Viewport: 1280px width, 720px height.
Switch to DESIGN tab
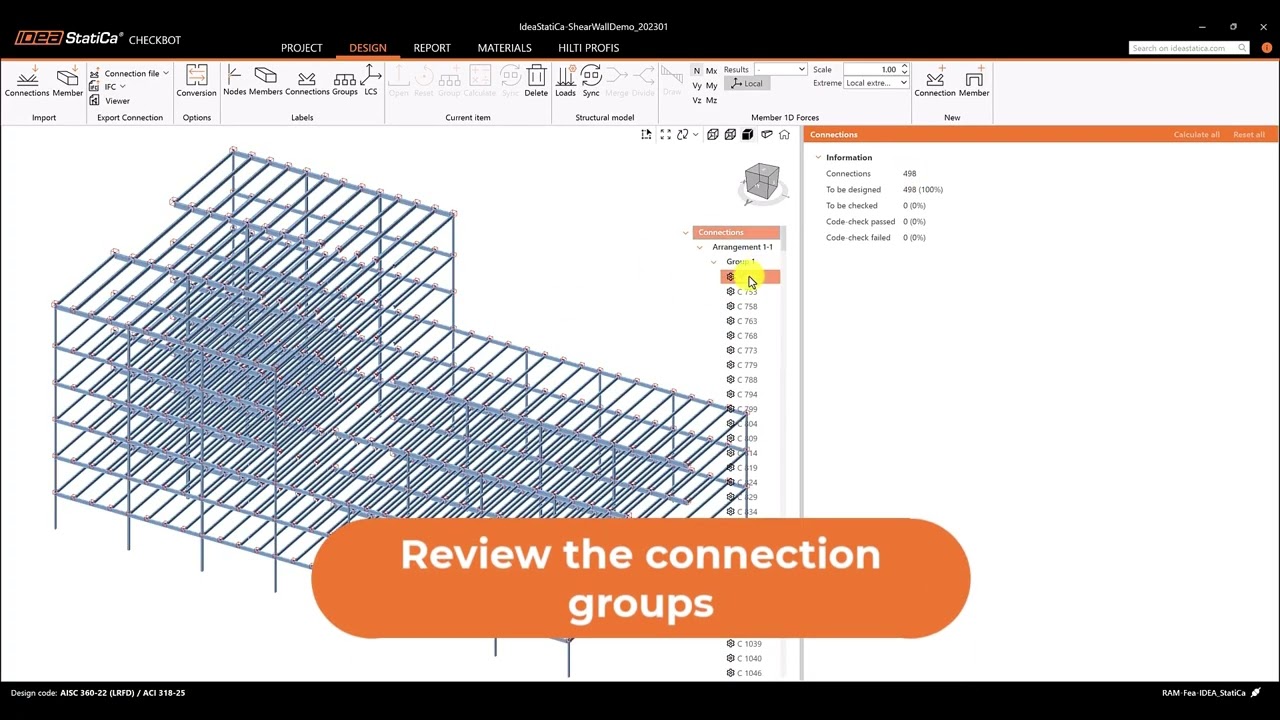[x=367, y=48]
